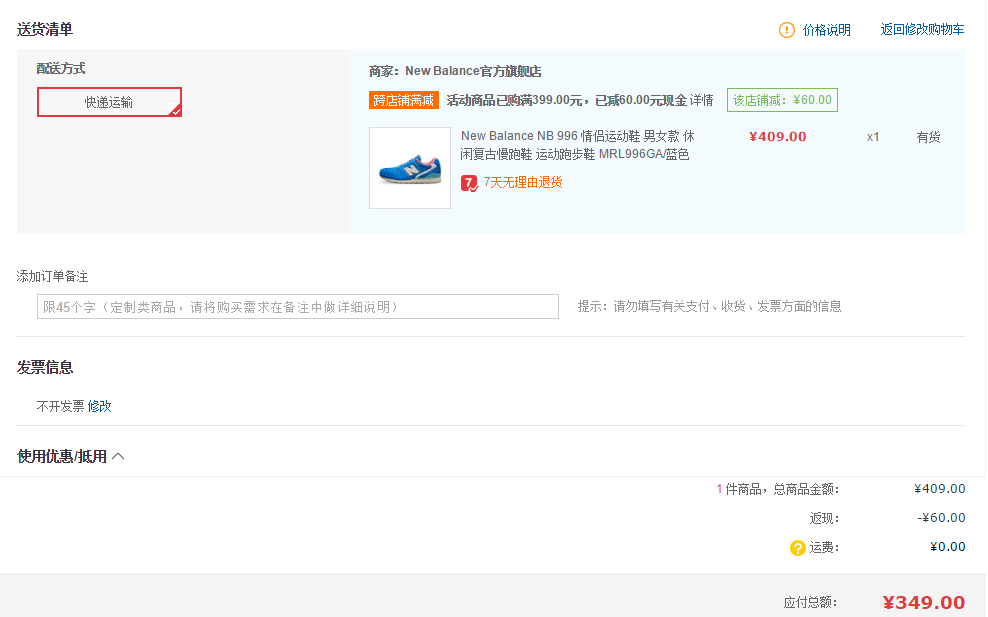Click the 有货 stock status text
This screenshot has height=617, width=988.
tap(928, 137)
